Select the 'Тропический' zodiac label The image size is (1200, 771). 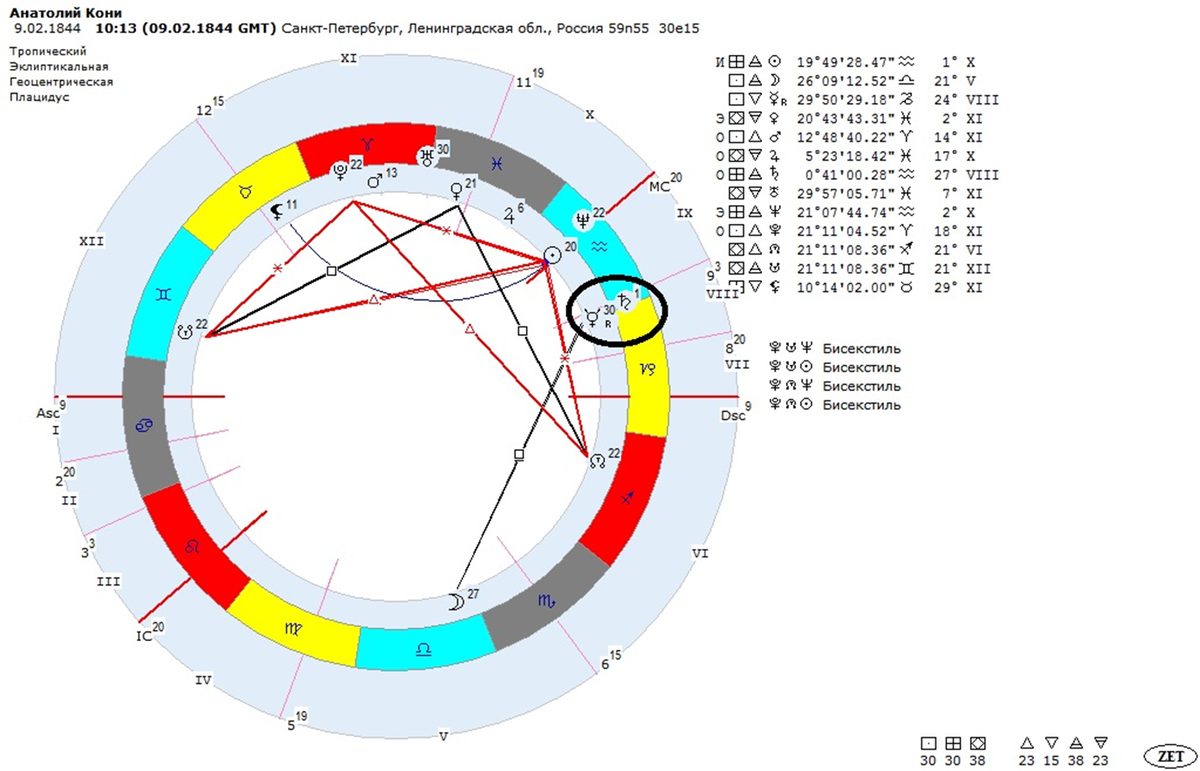point(49,50)
